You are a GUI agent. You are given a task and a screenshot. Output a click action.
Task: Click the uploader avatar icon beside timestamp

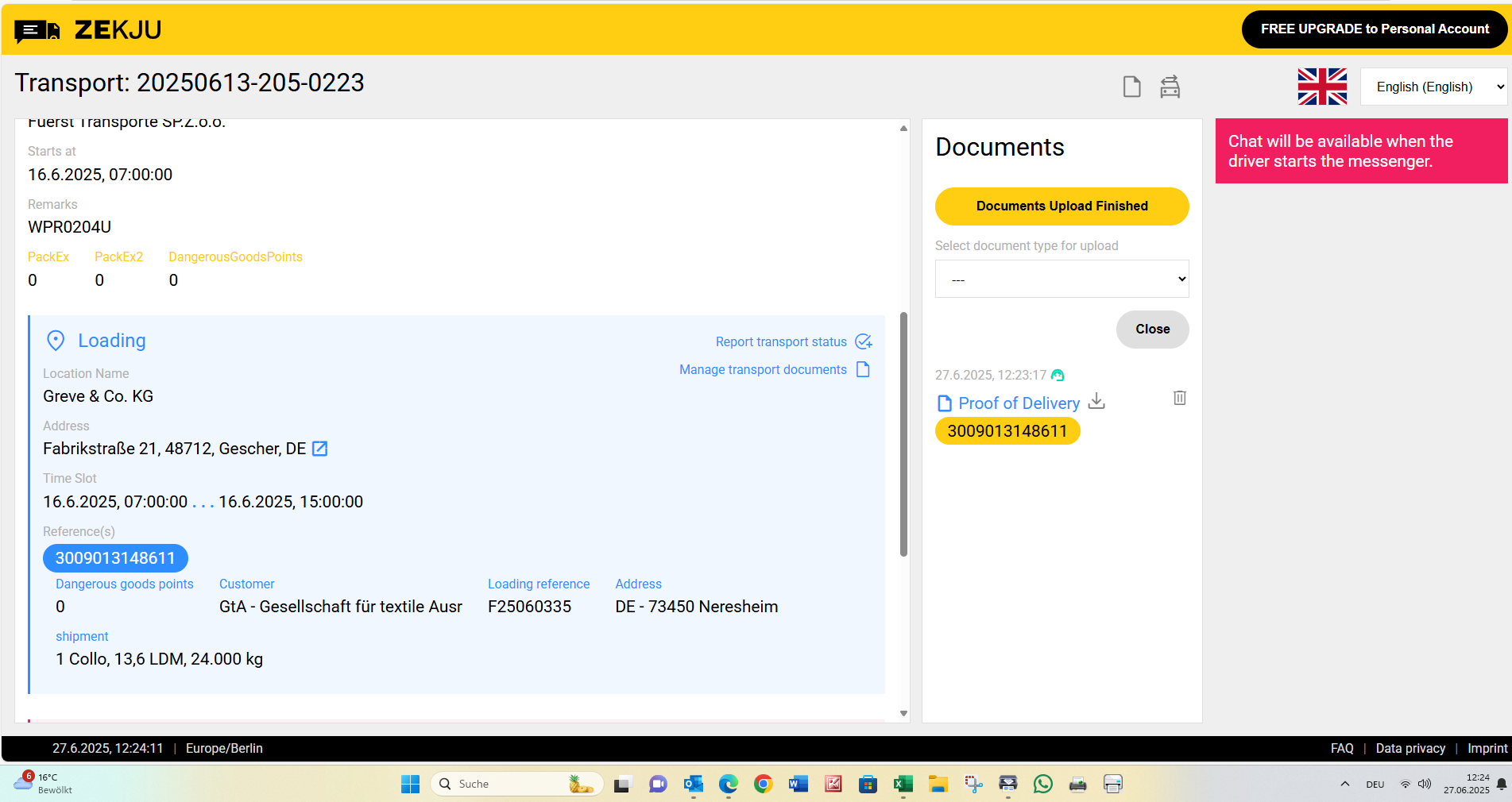1058,375
